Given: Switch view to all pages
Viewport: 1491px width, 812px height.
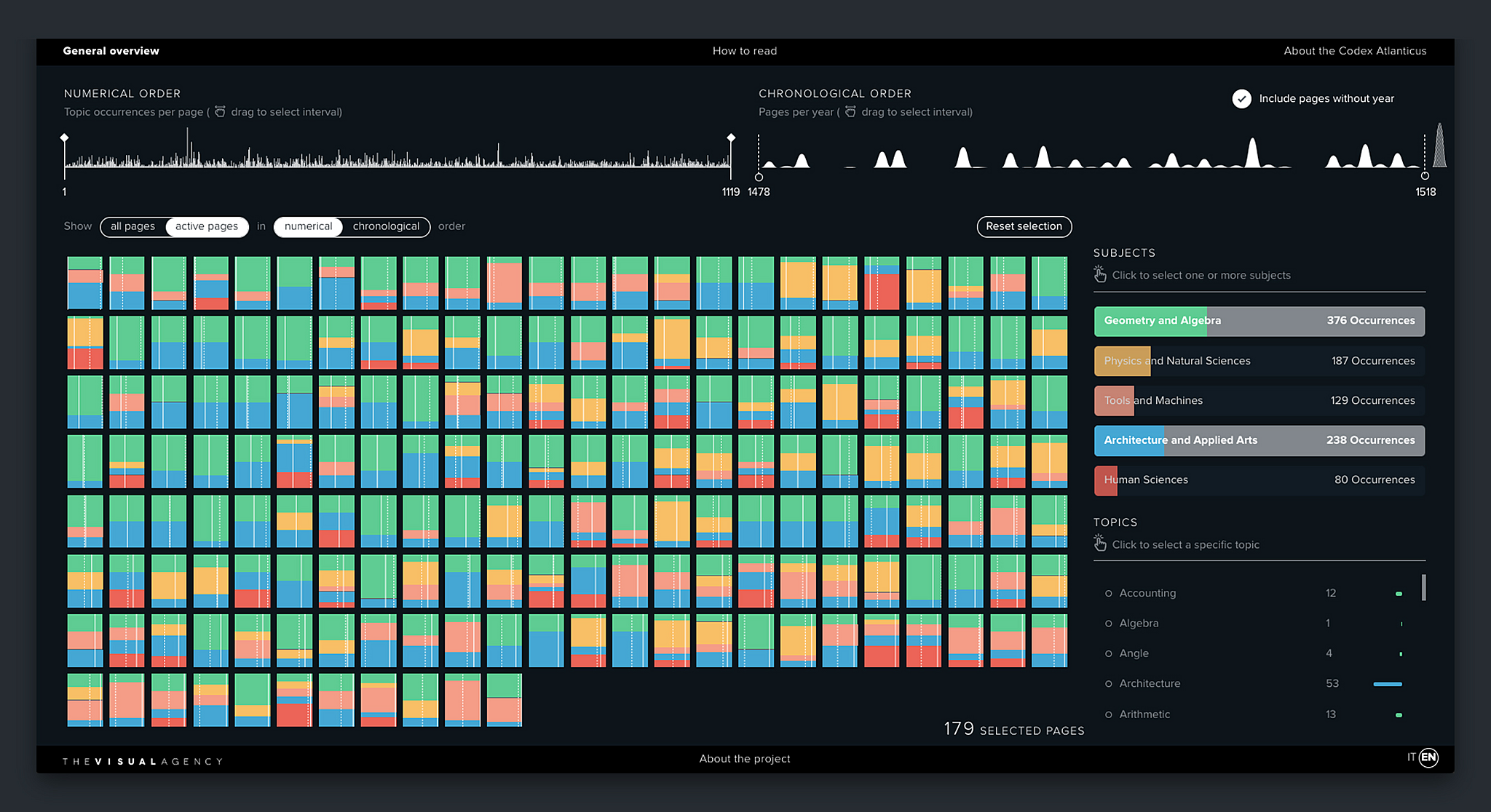Looking at the screenshot, I should click(133, 226).
